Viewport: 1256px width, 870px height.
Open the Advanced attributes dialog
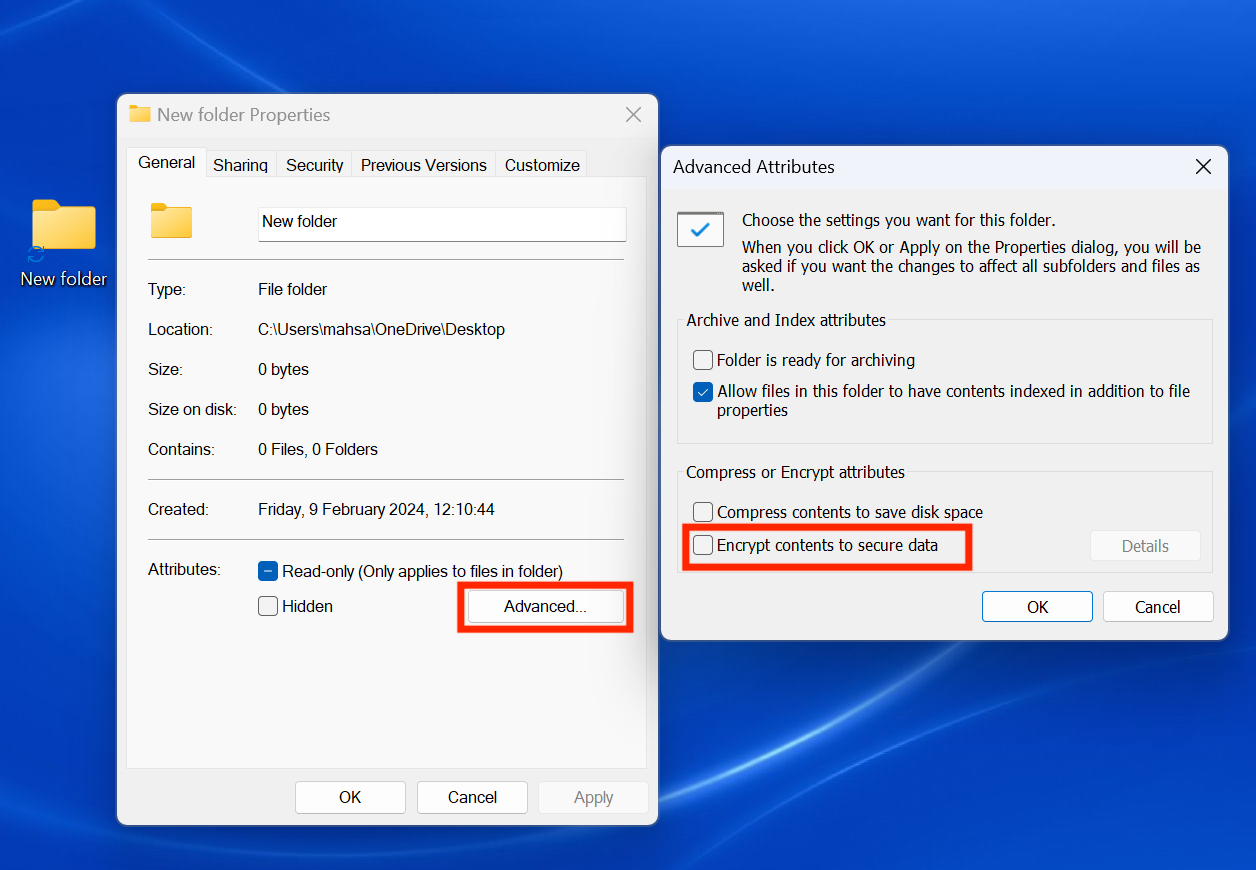tap(545, 606)
